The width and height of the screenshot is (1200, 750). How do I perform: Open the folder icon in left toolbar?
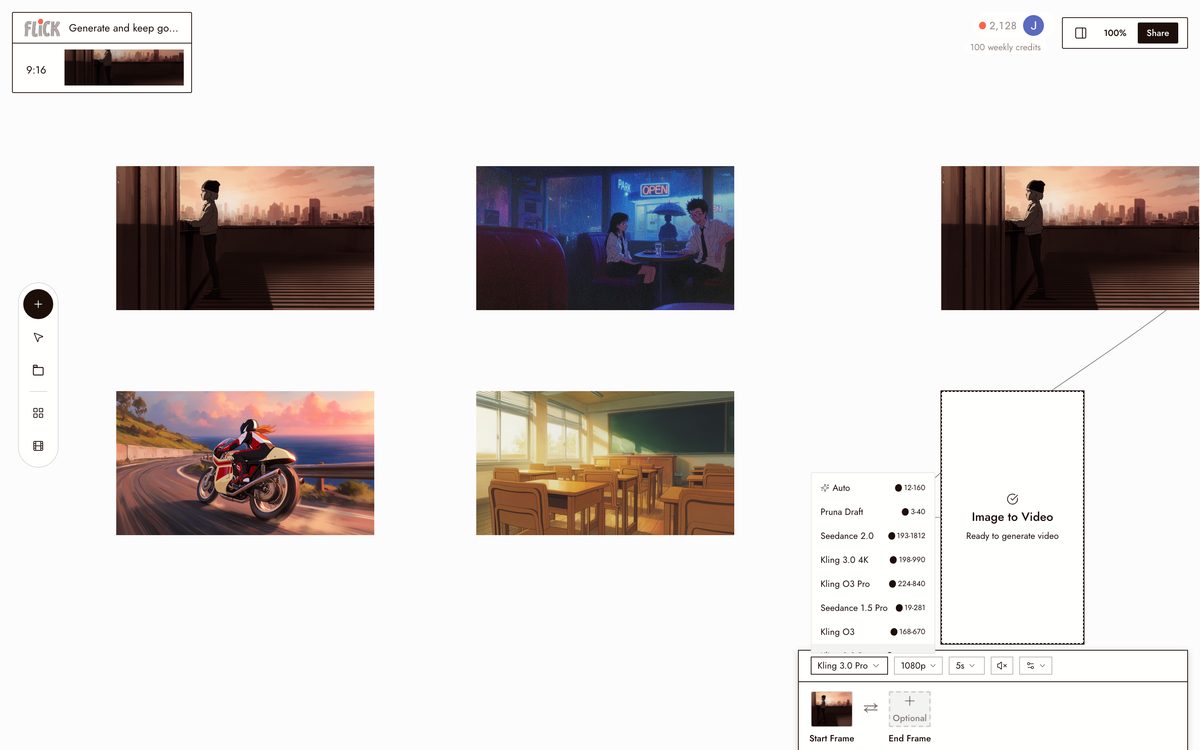pyautogui.click(x=38, y=370)
